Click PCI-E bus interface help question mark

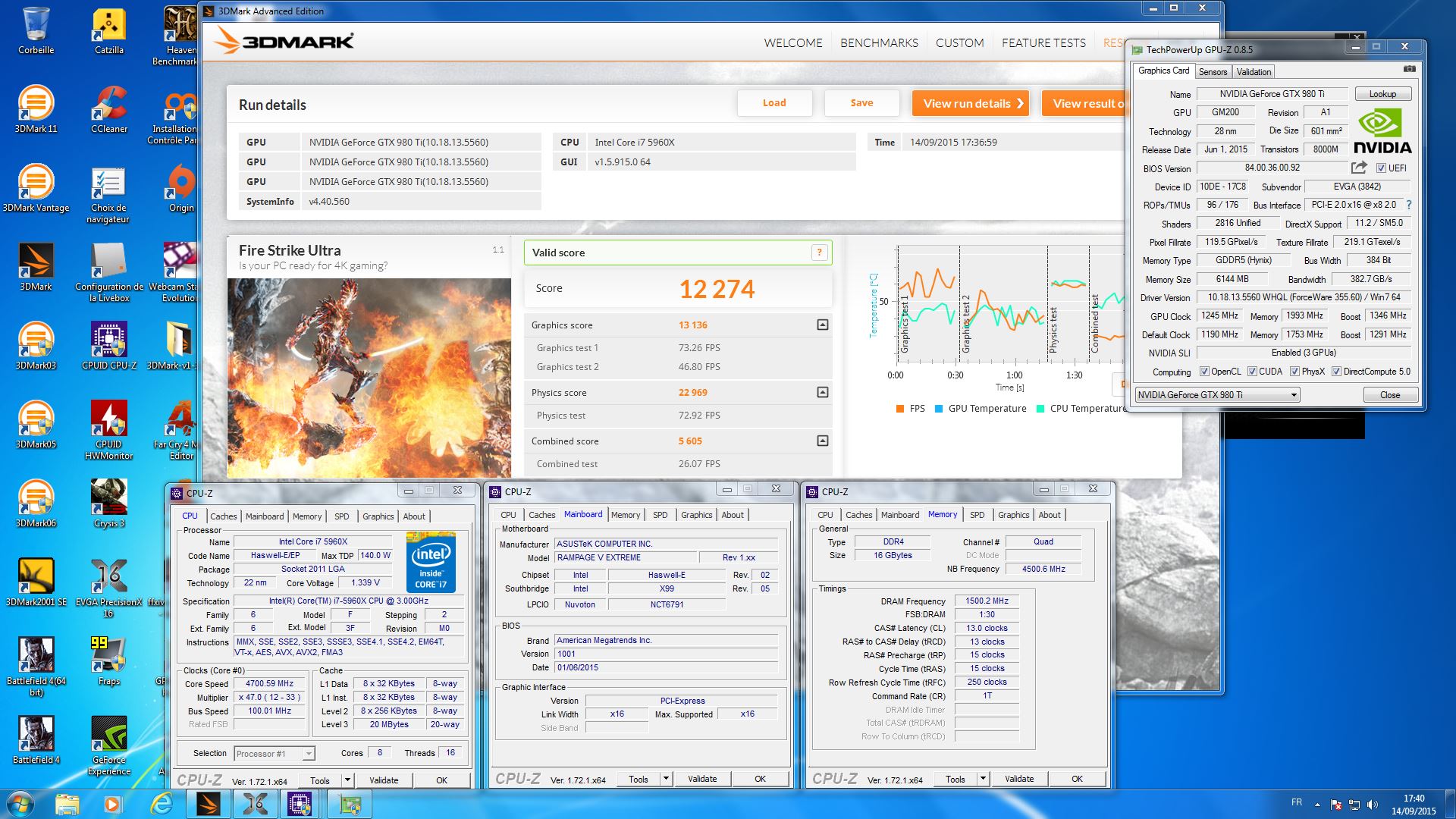click(x=1409, y=205)
